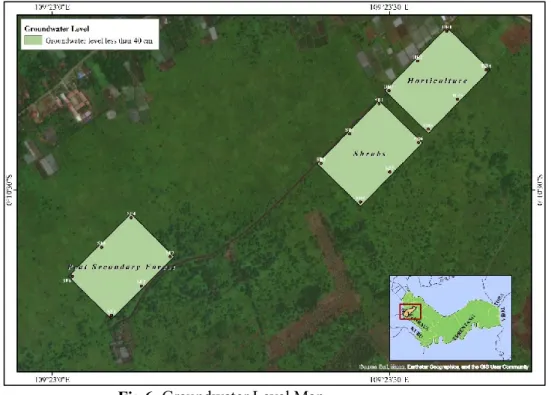Click the sample point at the Peat Secondary Forest plot's western corner

click(72, 277)
